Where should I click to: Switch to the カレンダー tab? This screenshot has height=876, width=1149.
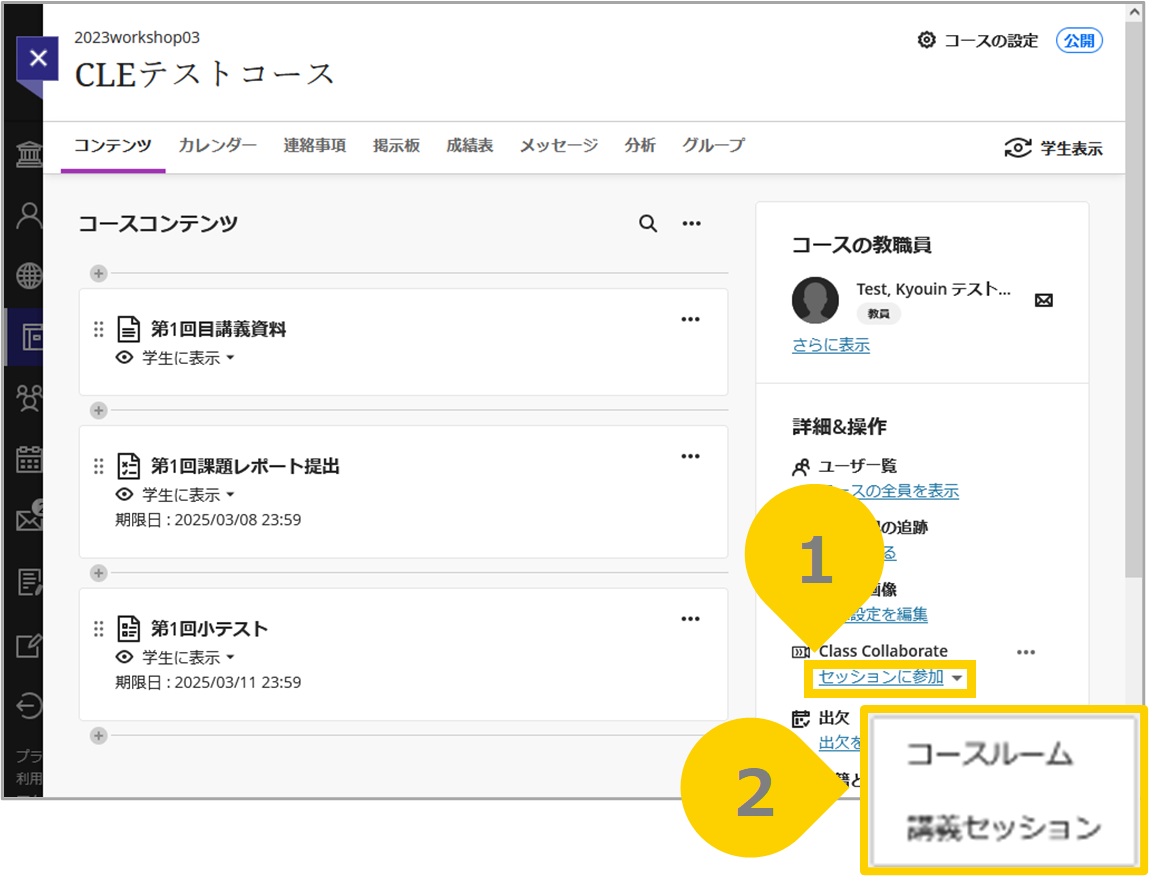click(218, 145)
